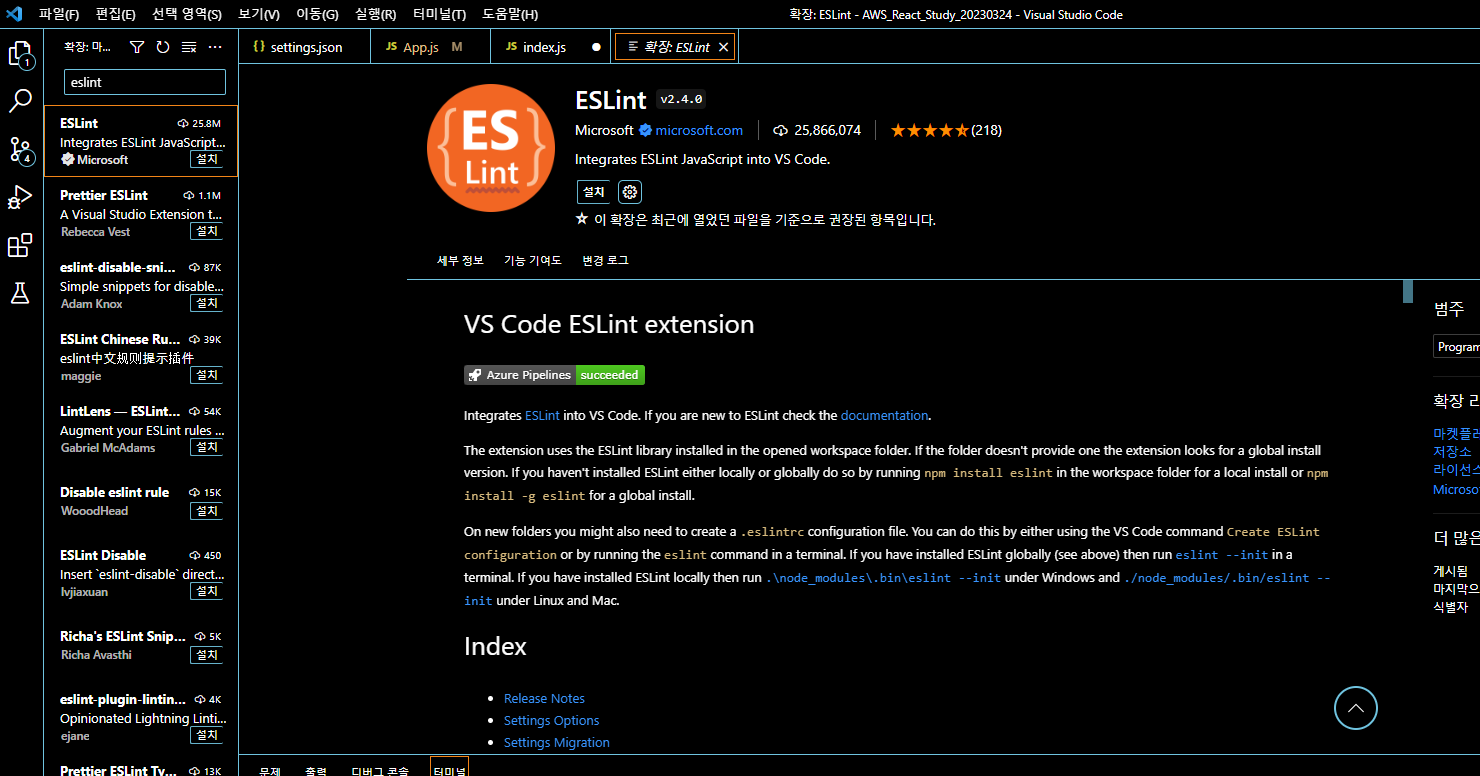The width and height of the screenshot is (1480, 776).
Task: Switch to the App.js editor tab
Action: (430, 47)
